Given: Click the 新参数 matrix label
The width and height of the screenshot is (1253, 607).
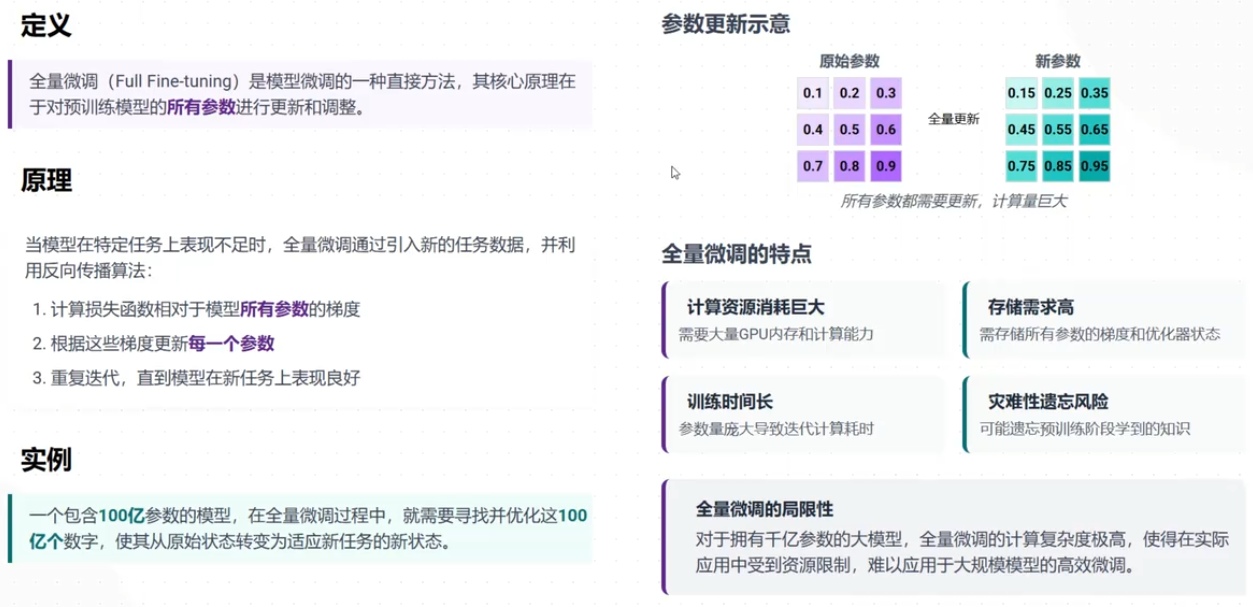Looking at the screenshot, I should (1058, 60).
